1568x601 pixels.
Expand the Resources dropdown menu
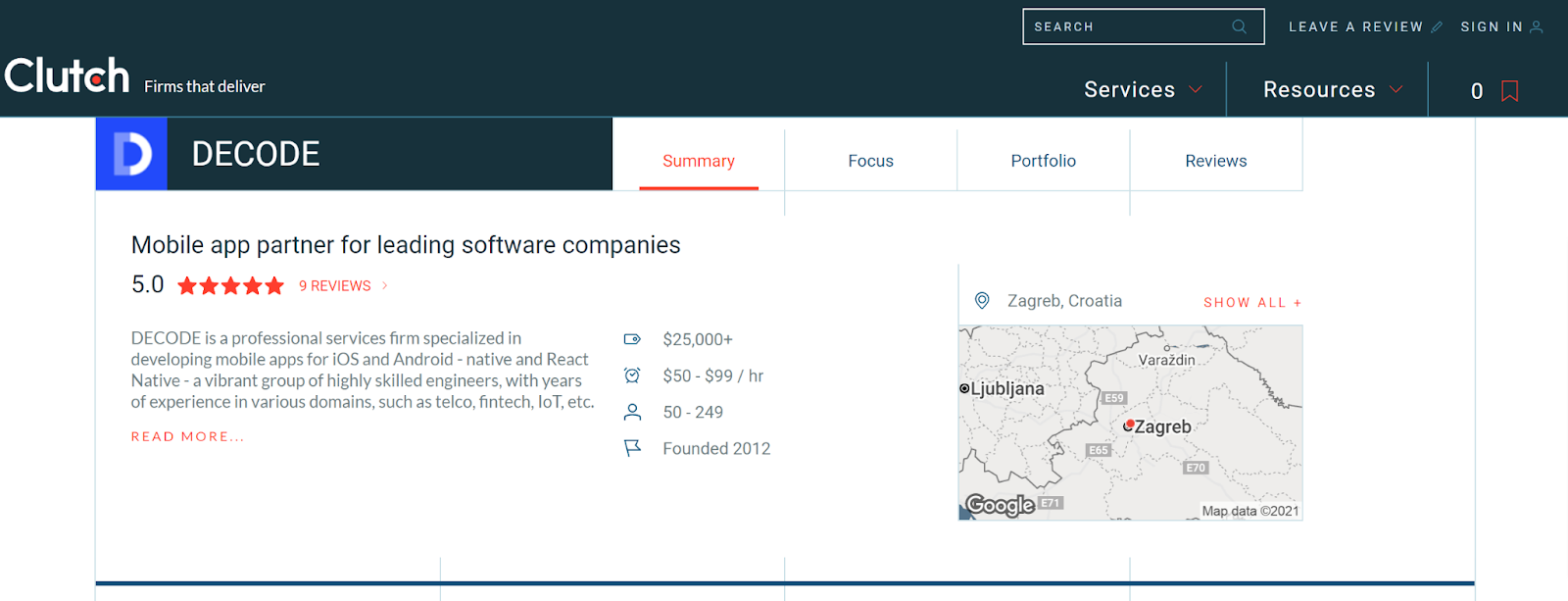[x=1332, y=89]
